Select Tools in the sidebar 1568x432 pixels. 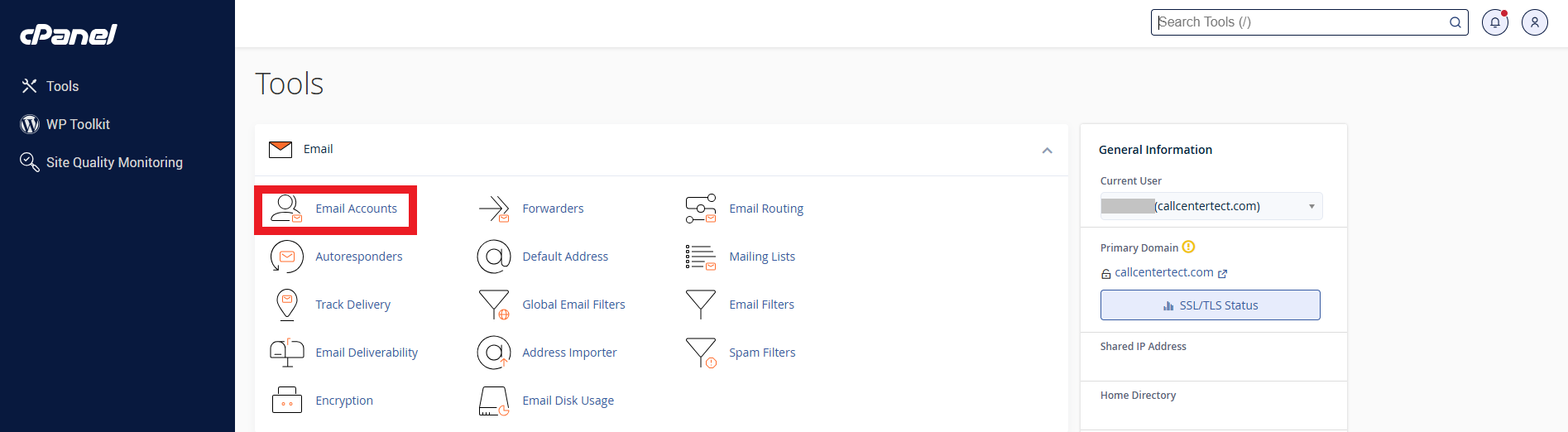point(62,86)
